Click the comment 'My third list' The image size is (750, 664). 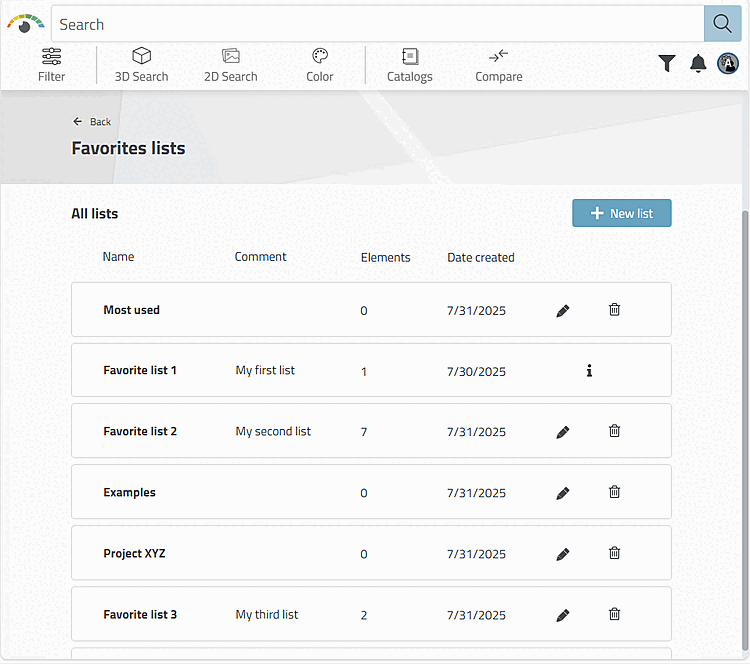pos(267,615)
